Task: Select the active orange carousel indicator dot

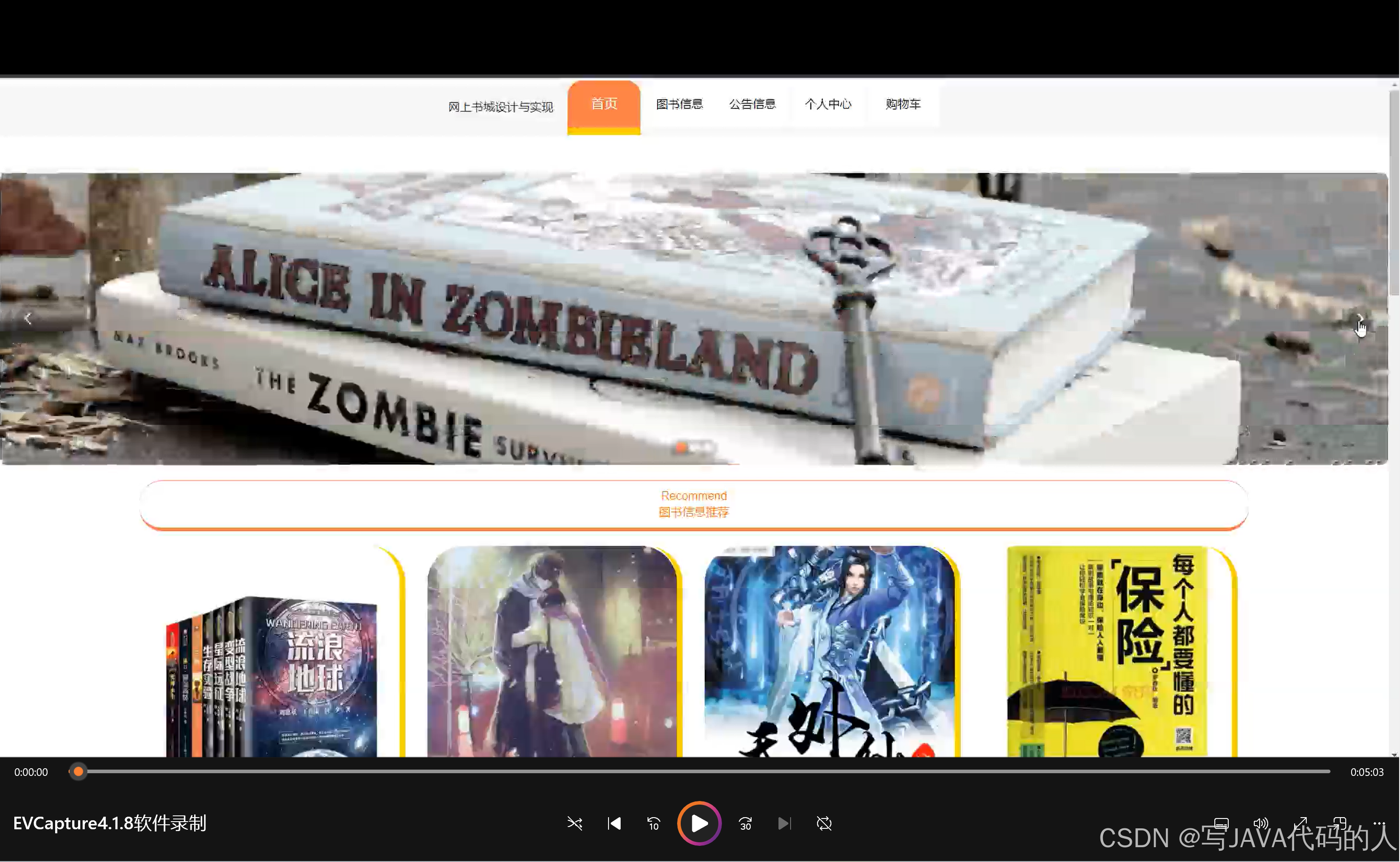Action: (x=681, y=448)
